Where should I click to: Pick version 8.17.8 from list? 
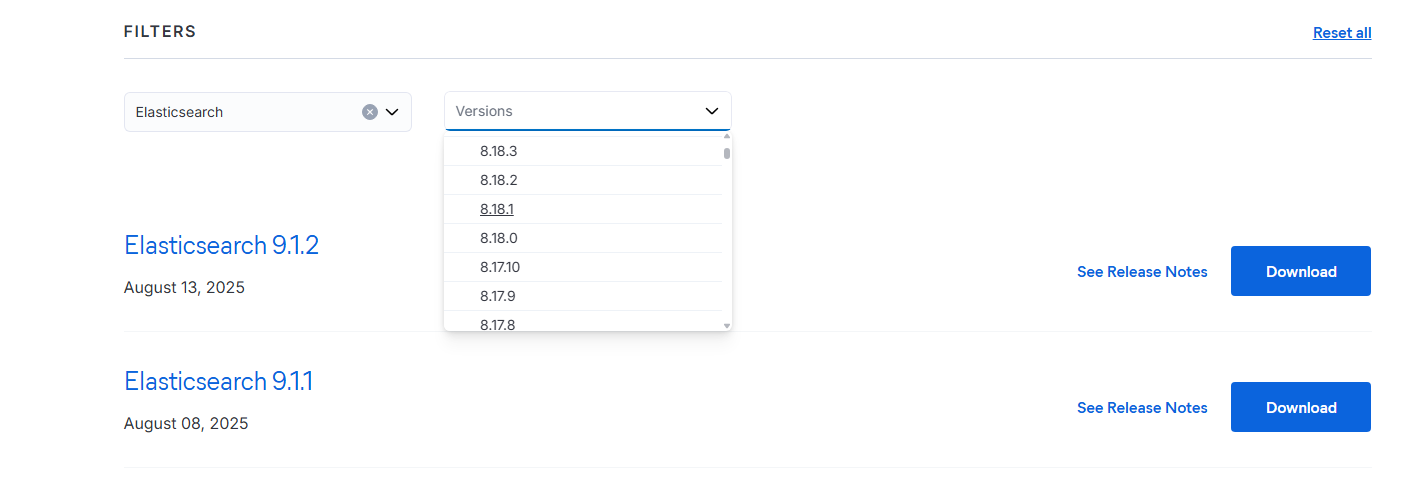tap(498, 324)
